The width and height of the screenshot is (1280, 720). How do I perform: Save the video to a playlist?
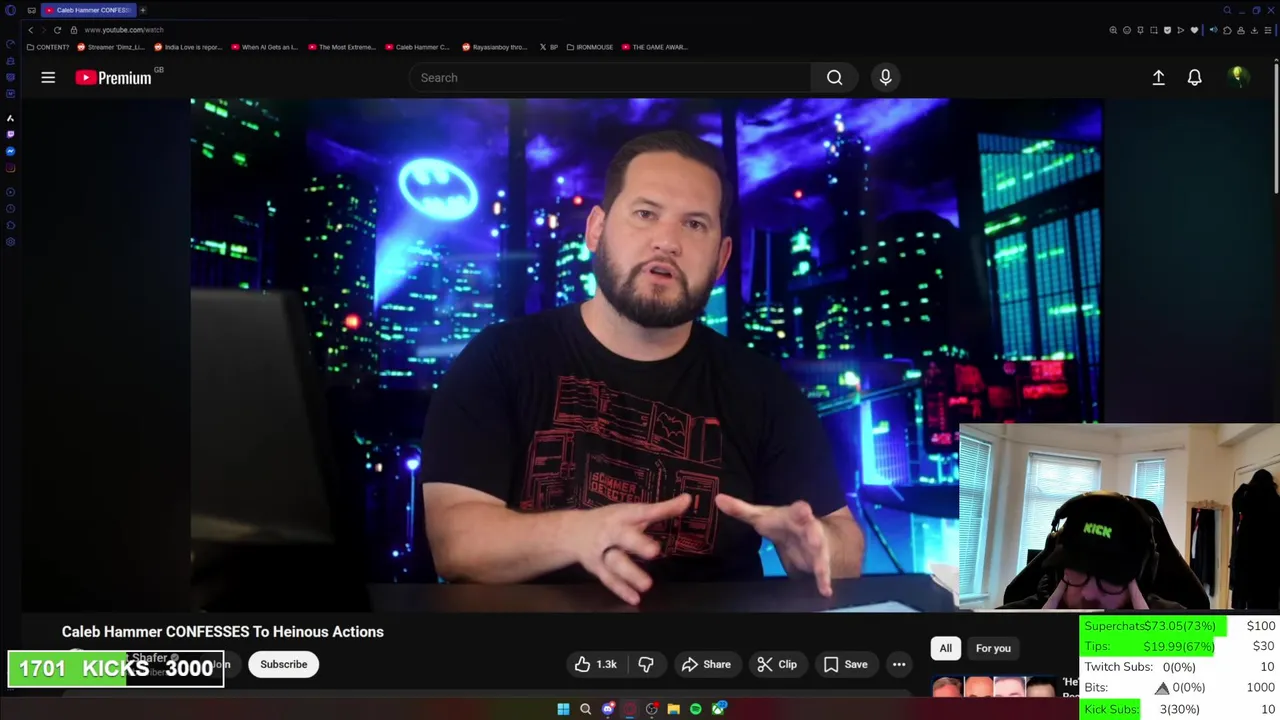click(845, 664)
